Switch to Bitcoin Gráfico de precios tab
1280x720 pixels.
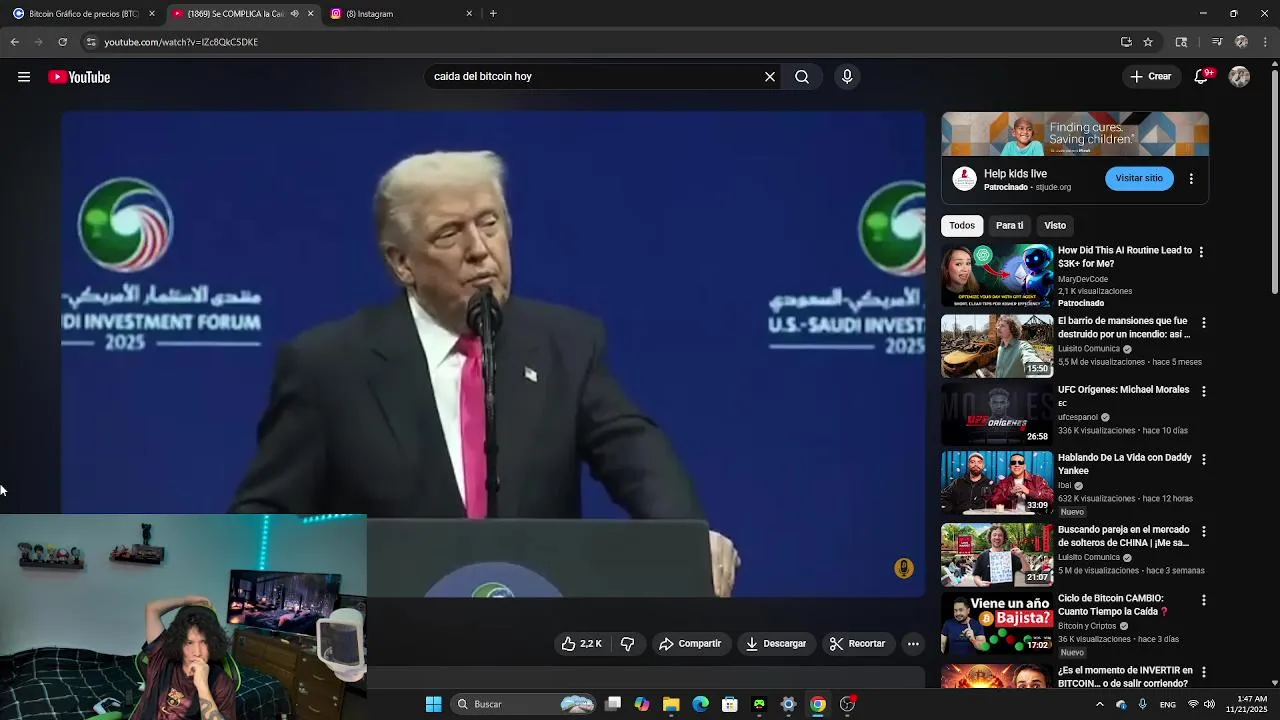click(84, 14)
